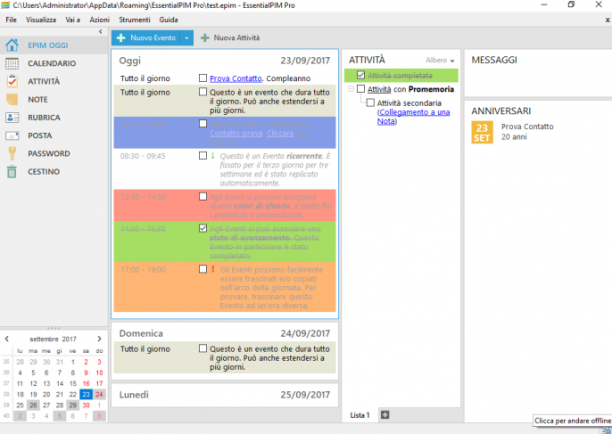Open the Vai a menu
Screen dimensions: 612x434
(x=73, y=20)
